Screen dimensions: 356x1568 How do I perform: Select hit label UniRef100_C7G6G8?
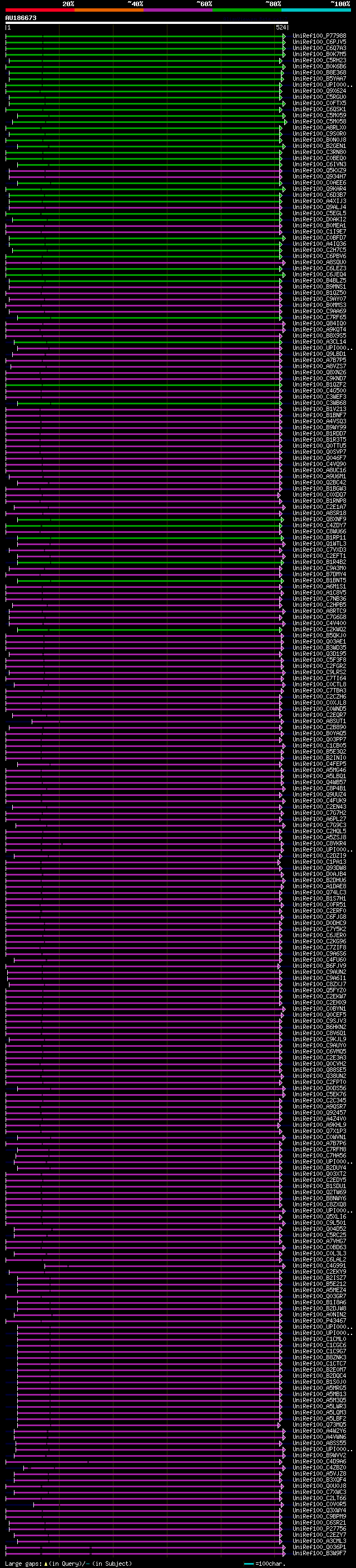pyautogui.click(x=319, y=617)
